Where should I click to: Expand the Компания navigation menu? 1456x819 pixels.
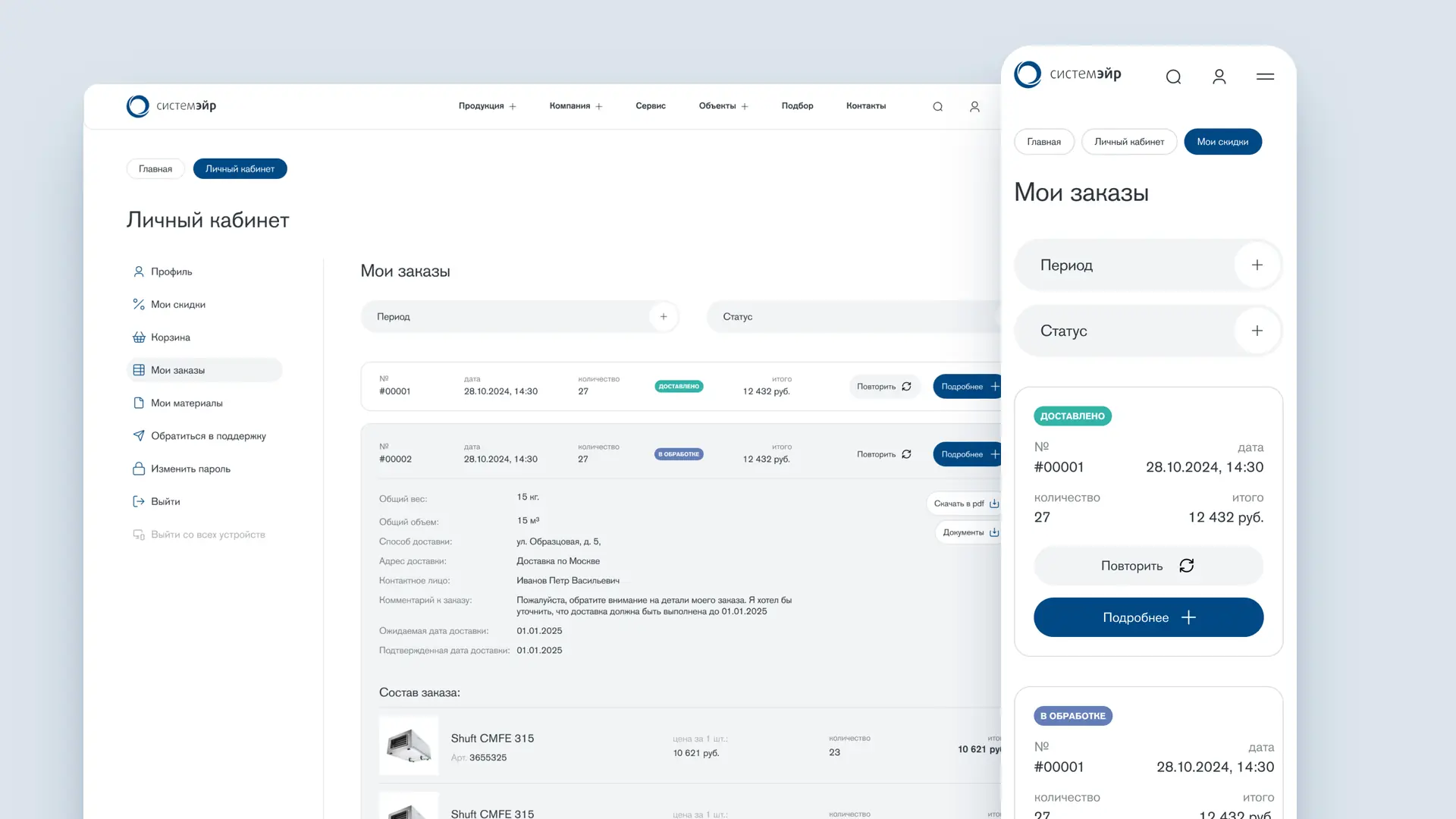(576, 106)
